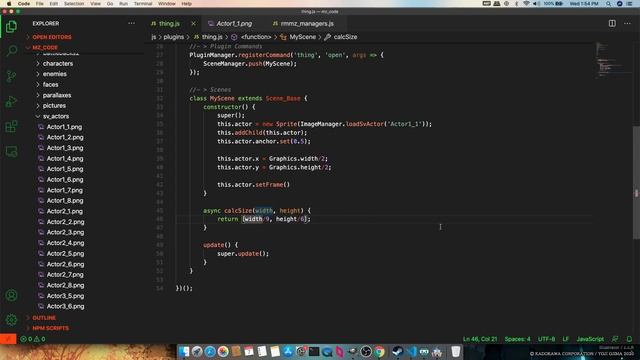Screen dimensions: 640x360
Task: Open Explorer panel ellipsis menu
Action: click(x=131, y=23)
